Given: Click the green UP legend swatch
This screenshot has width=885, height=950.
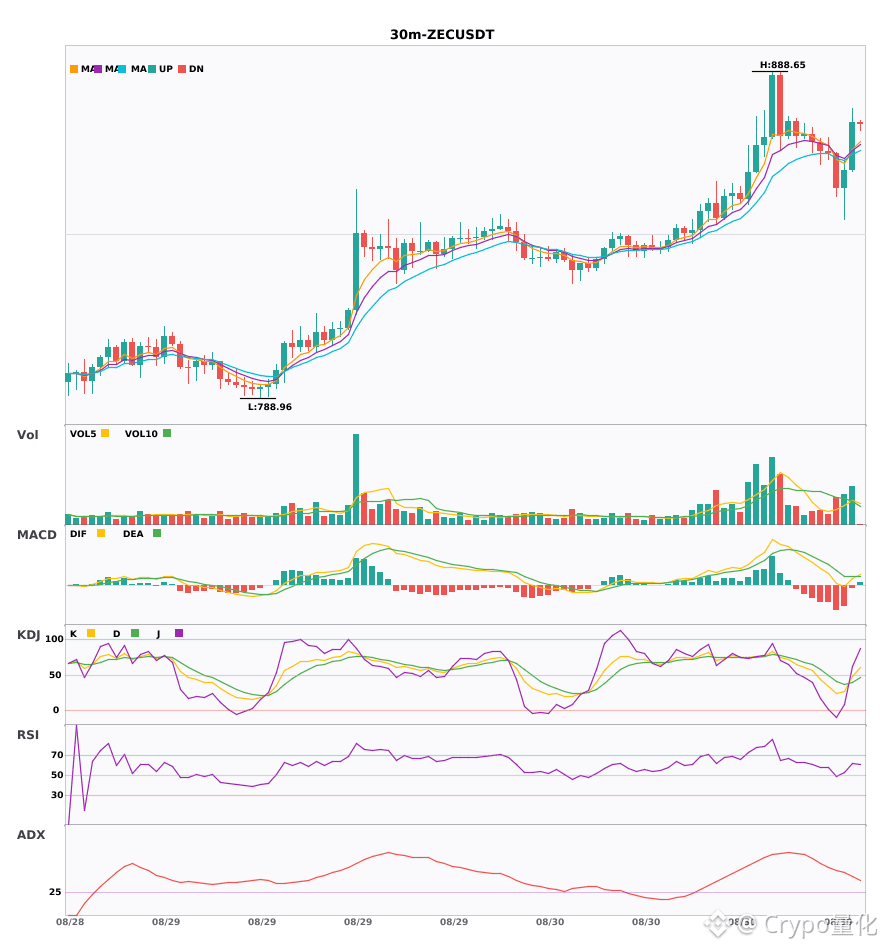Looking at the screenshot, I should [152, 69].
